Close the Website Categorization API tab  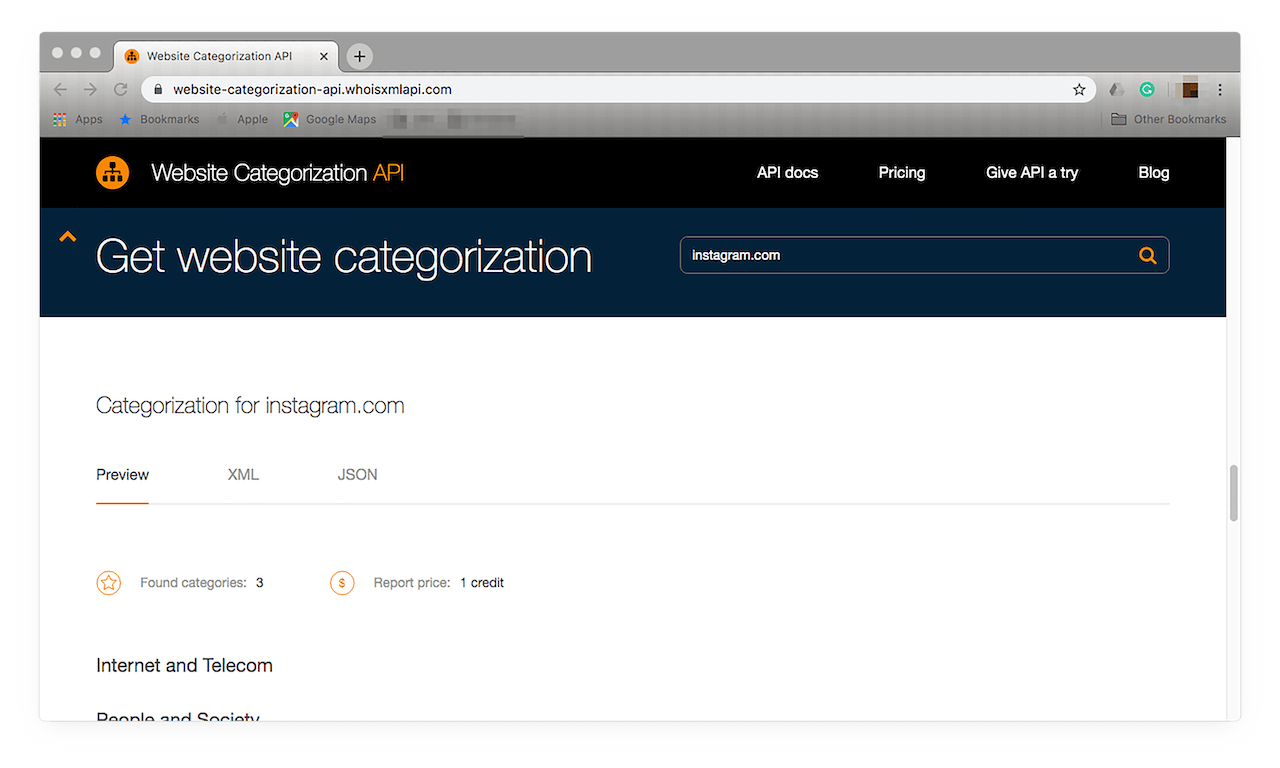click(x=323, y=56)
